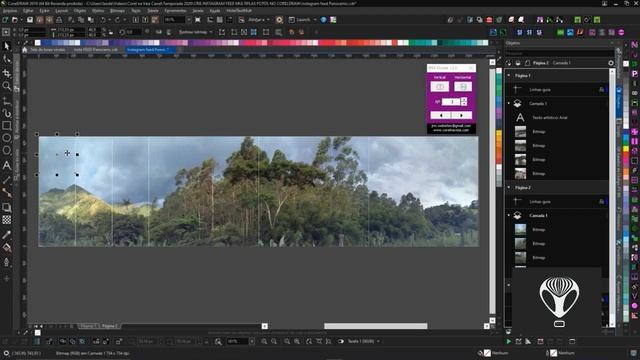This screenshot has width=640, height=360.
Task: Open the Objeto menu
Action: (x=80, y=11)
